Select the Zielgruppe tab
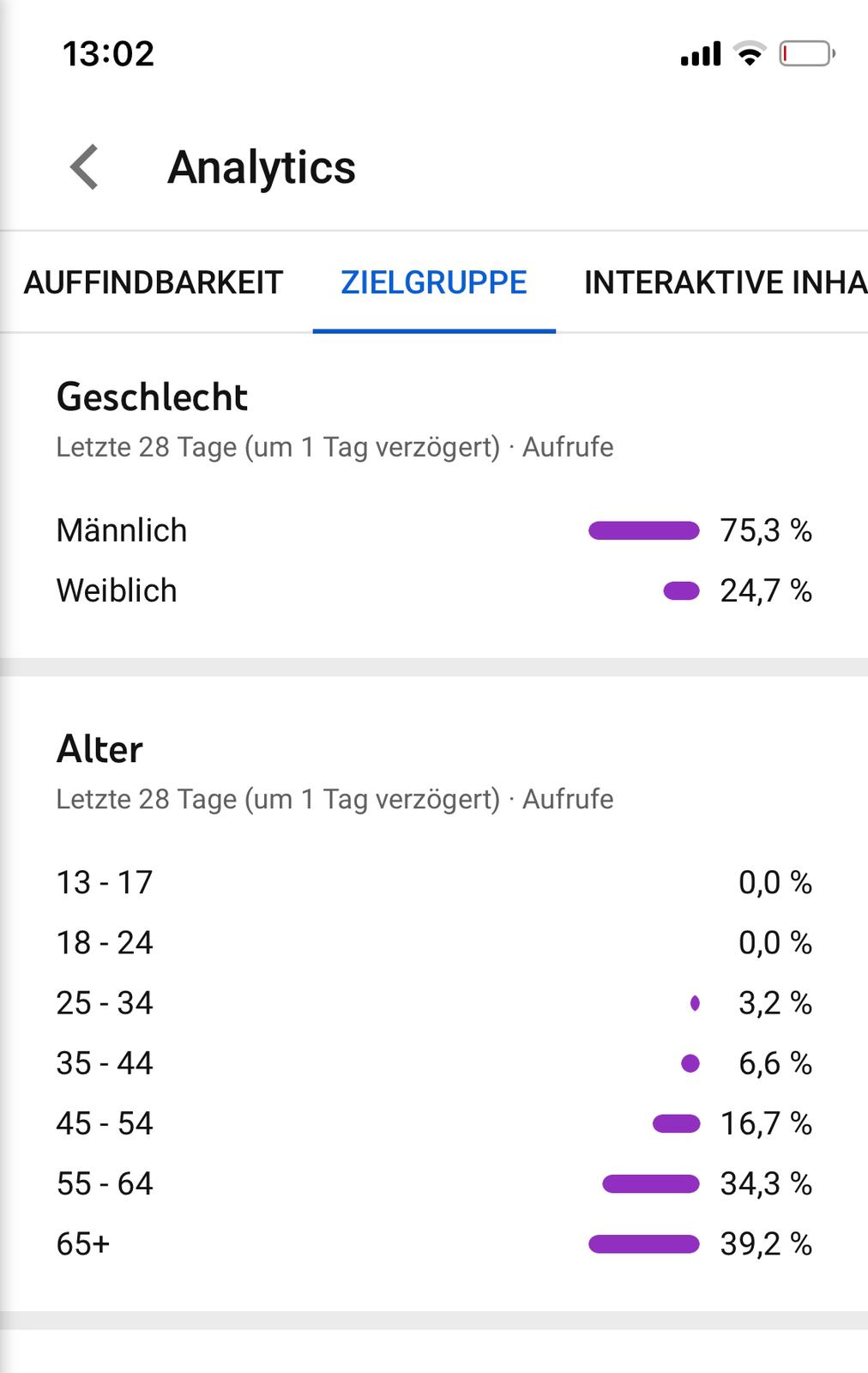 point(434,282)
